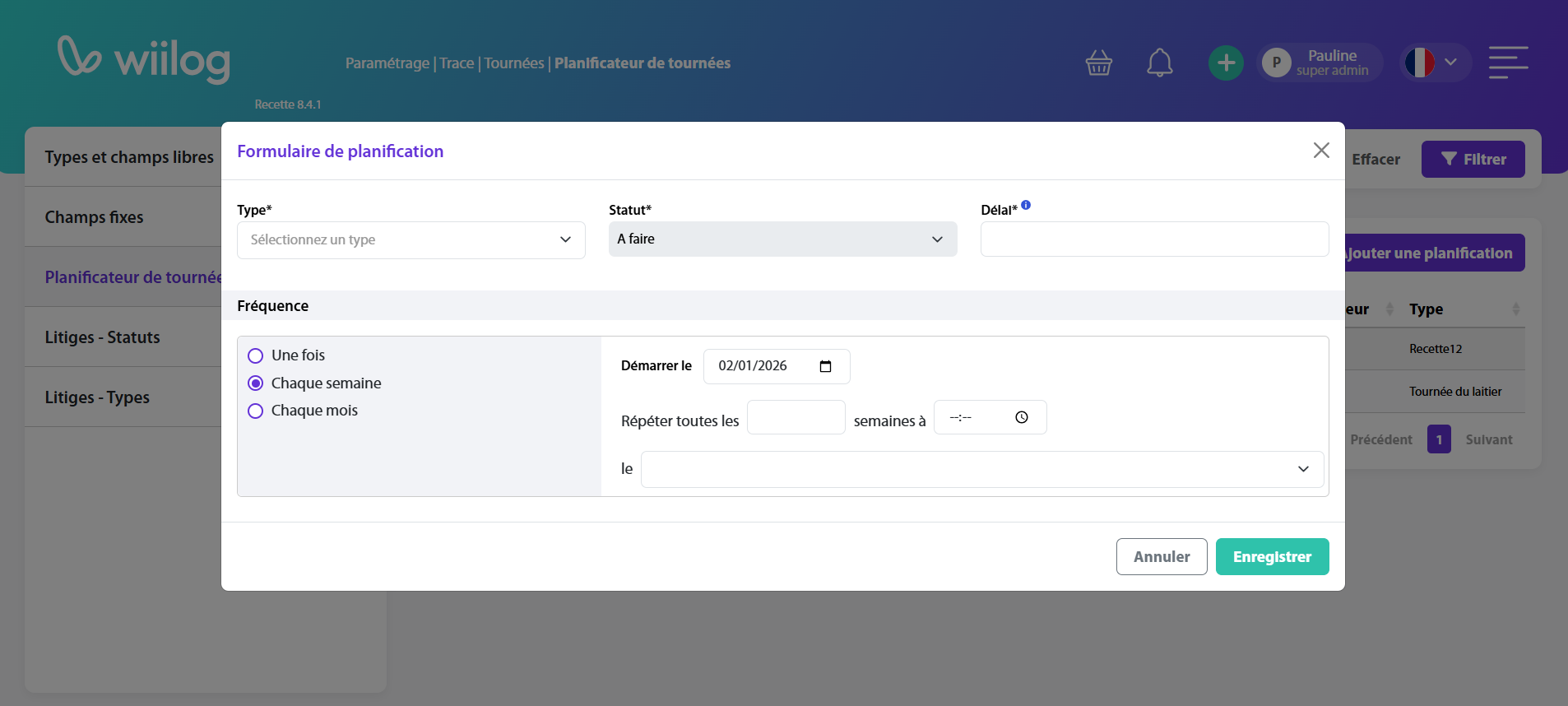Expand the Statut dropdown showing A faire
The height and width of the screenshot is (706, 1568).
[782, 239]
